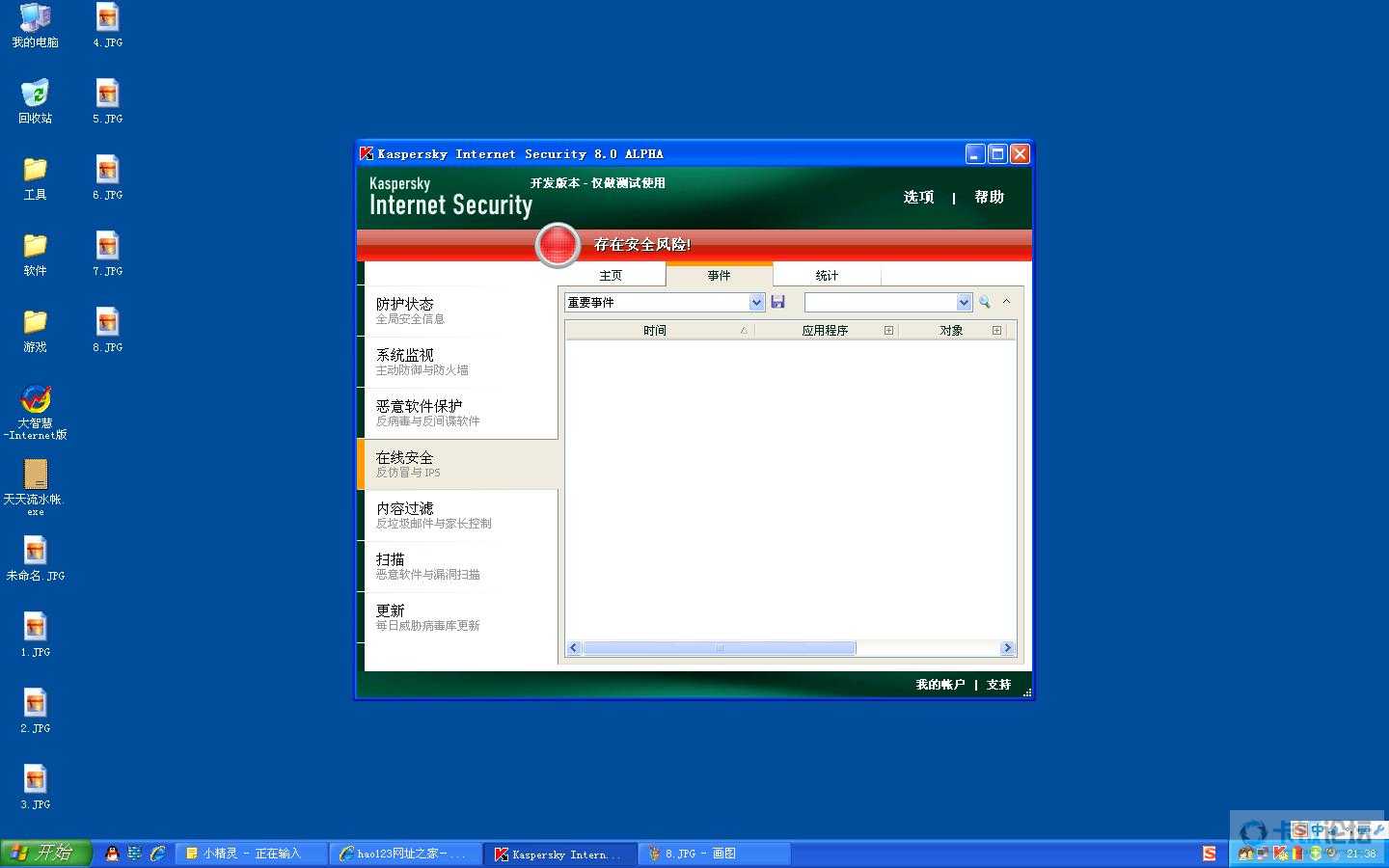The width and height of the screenshot is (1389, 868).
Task: Switch to the 主页 tab
Action: (611, 276)
